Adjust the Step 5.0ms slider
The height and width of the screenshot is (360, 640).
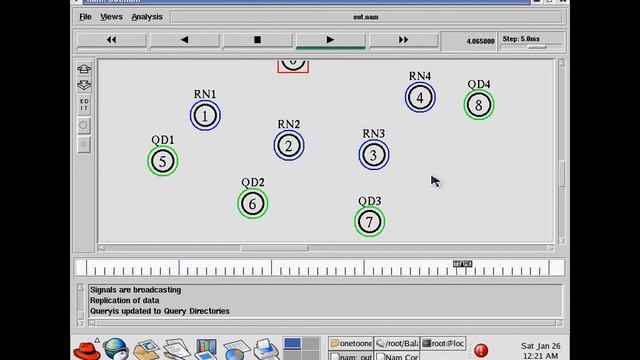536,47
